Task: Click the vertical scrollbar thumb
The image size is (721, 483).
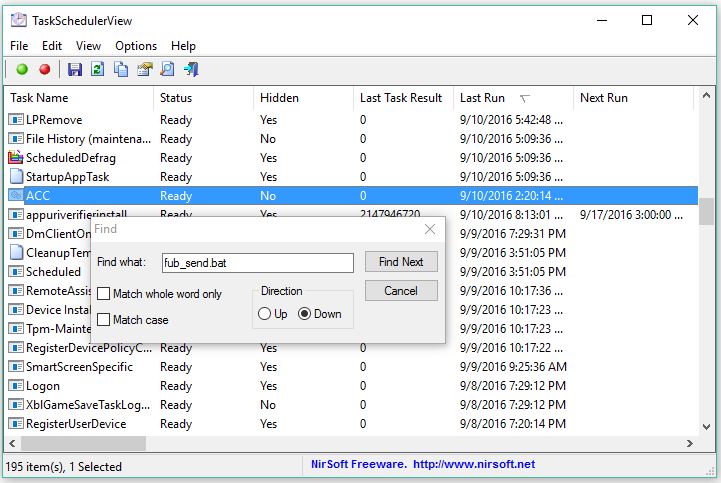Action: [x=706, y=211]
